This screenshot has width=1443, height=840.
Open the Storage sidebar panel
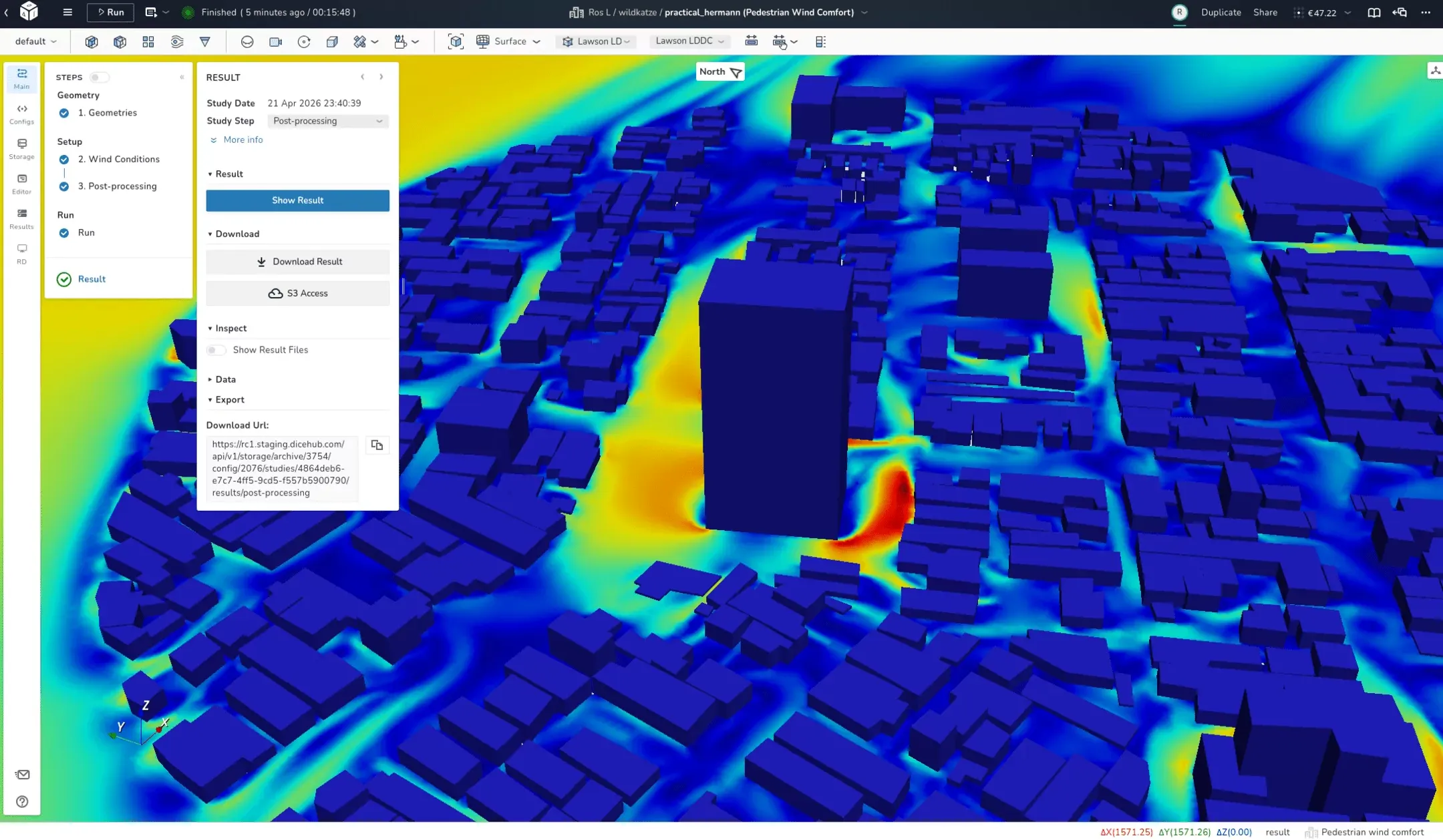click(x=21, y=148)
